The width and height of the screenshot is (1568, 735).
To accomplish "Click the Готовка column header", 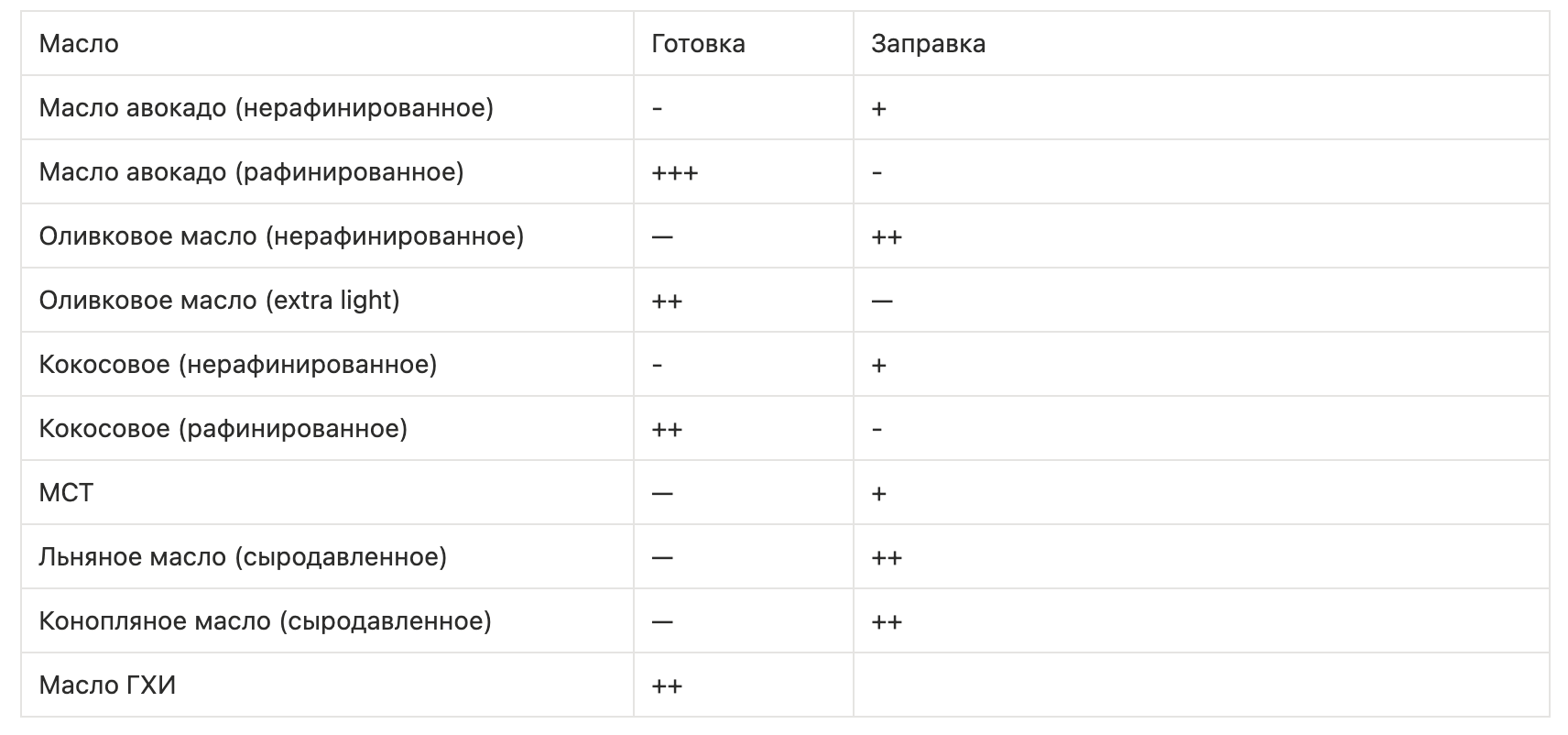I will 698,44.
